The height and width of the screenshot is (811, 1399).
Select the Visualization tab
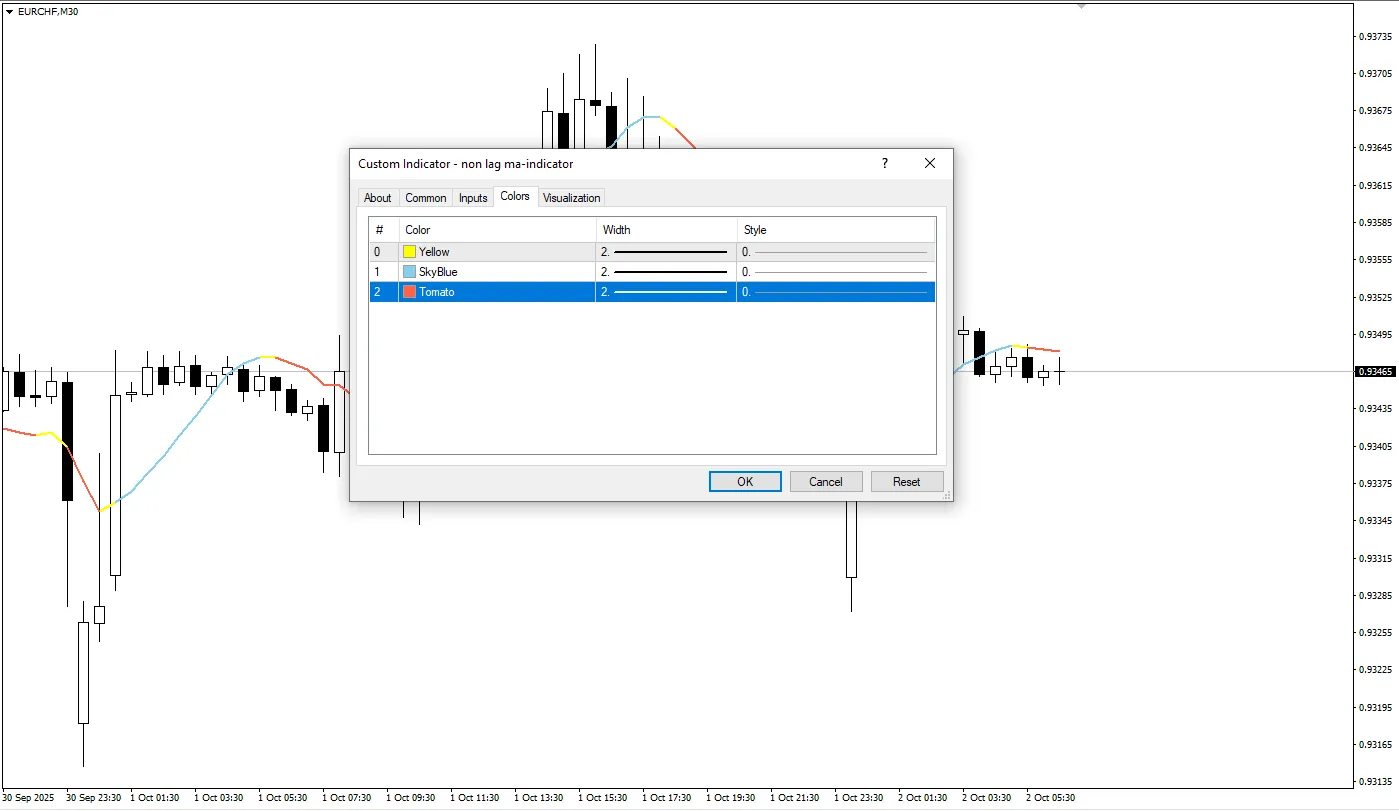pos(571,198)
